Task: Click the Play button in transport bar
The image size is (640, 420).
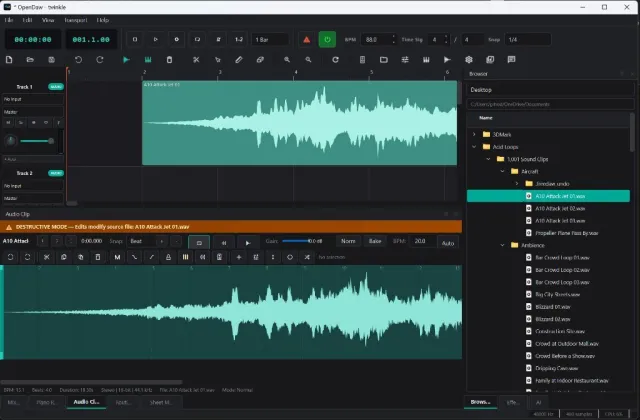Action: pos(156,40)
